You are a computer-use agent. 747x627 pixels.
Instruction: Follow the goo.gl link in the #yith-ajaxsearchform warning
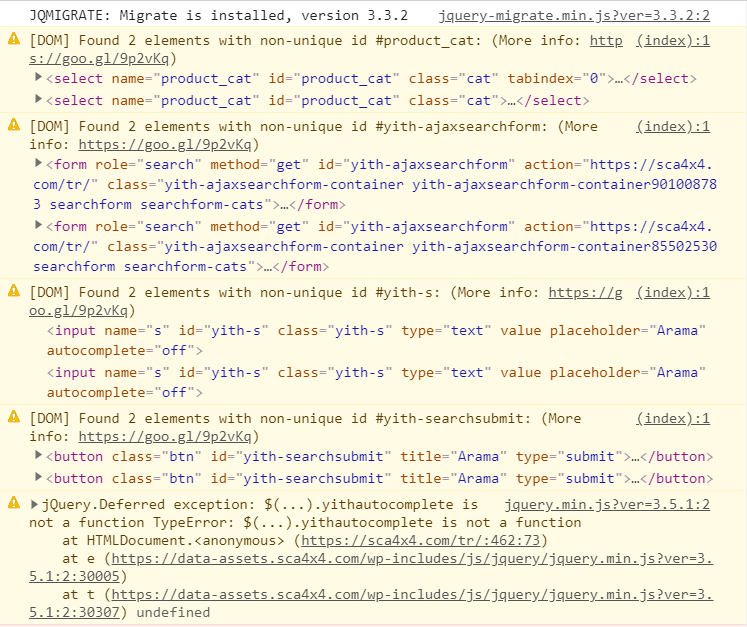pos(165,145)
